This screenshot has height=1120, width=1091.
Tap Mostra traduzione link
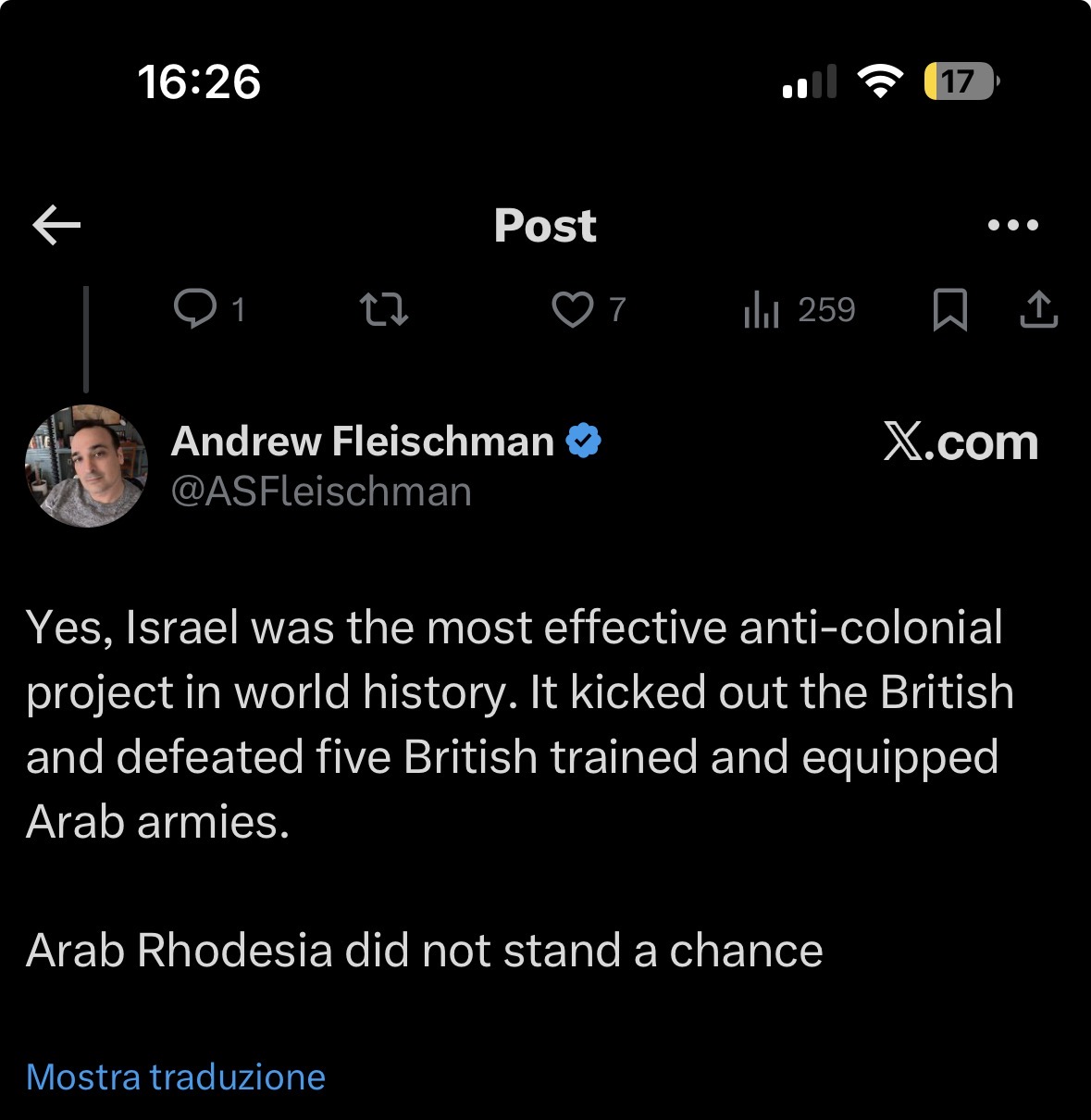[x=176, y=1076]
